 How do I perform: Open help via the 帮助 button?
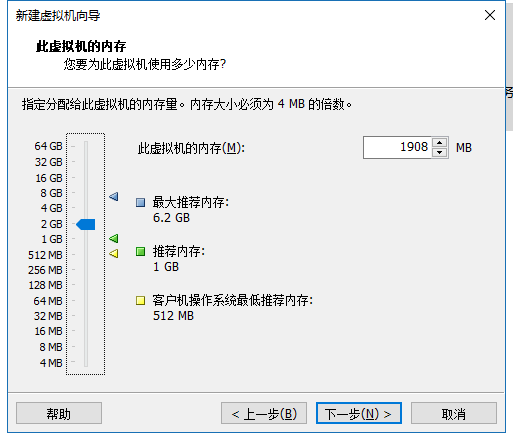[59, 413]
